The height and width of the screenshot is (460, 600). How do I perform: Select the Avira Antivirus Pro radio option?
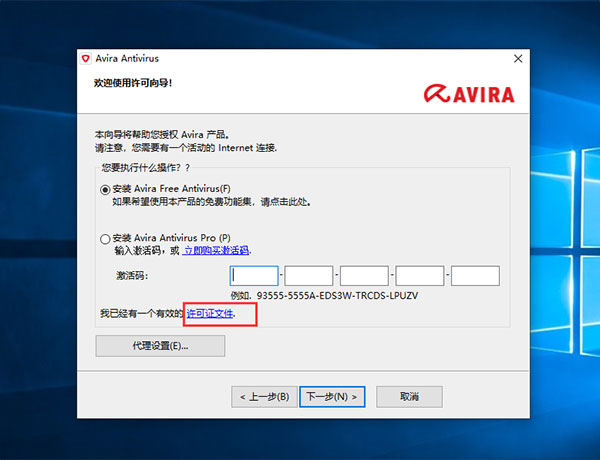[105, 239]
